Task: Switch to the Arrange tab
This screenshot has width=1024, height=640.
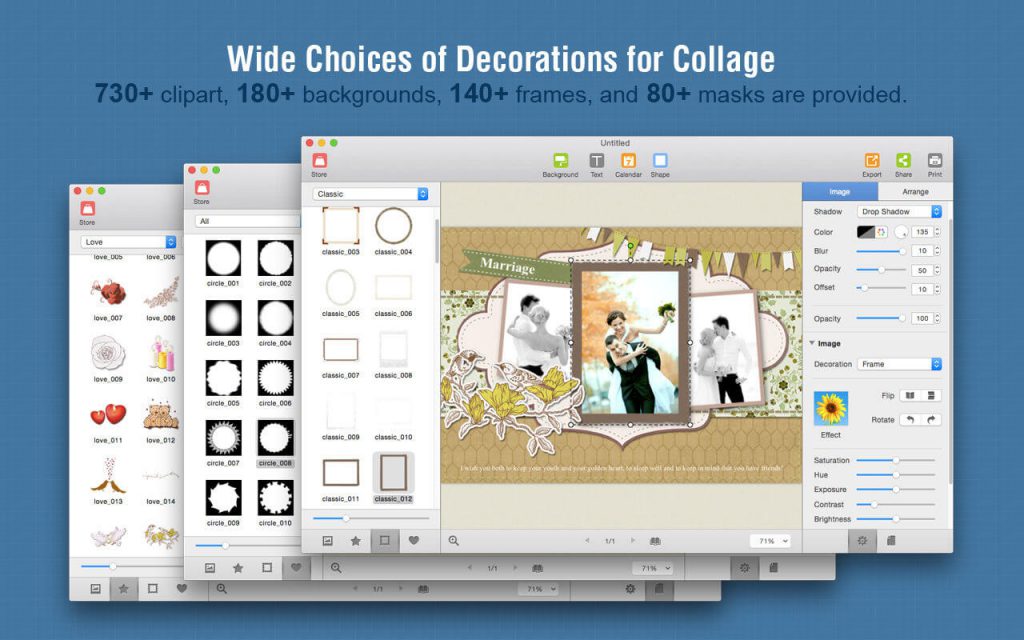Action: click(915, 191)
